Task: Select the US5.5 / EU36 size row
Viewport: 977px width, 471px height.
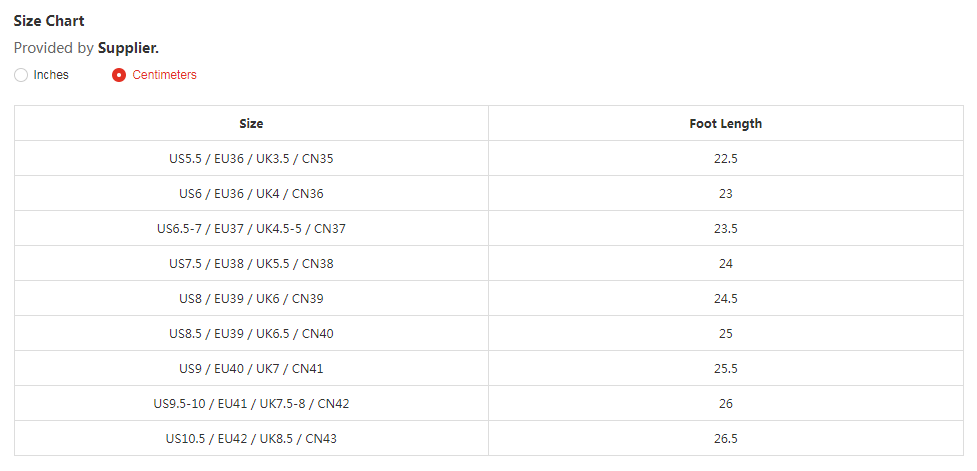Action: click(251, 159)
